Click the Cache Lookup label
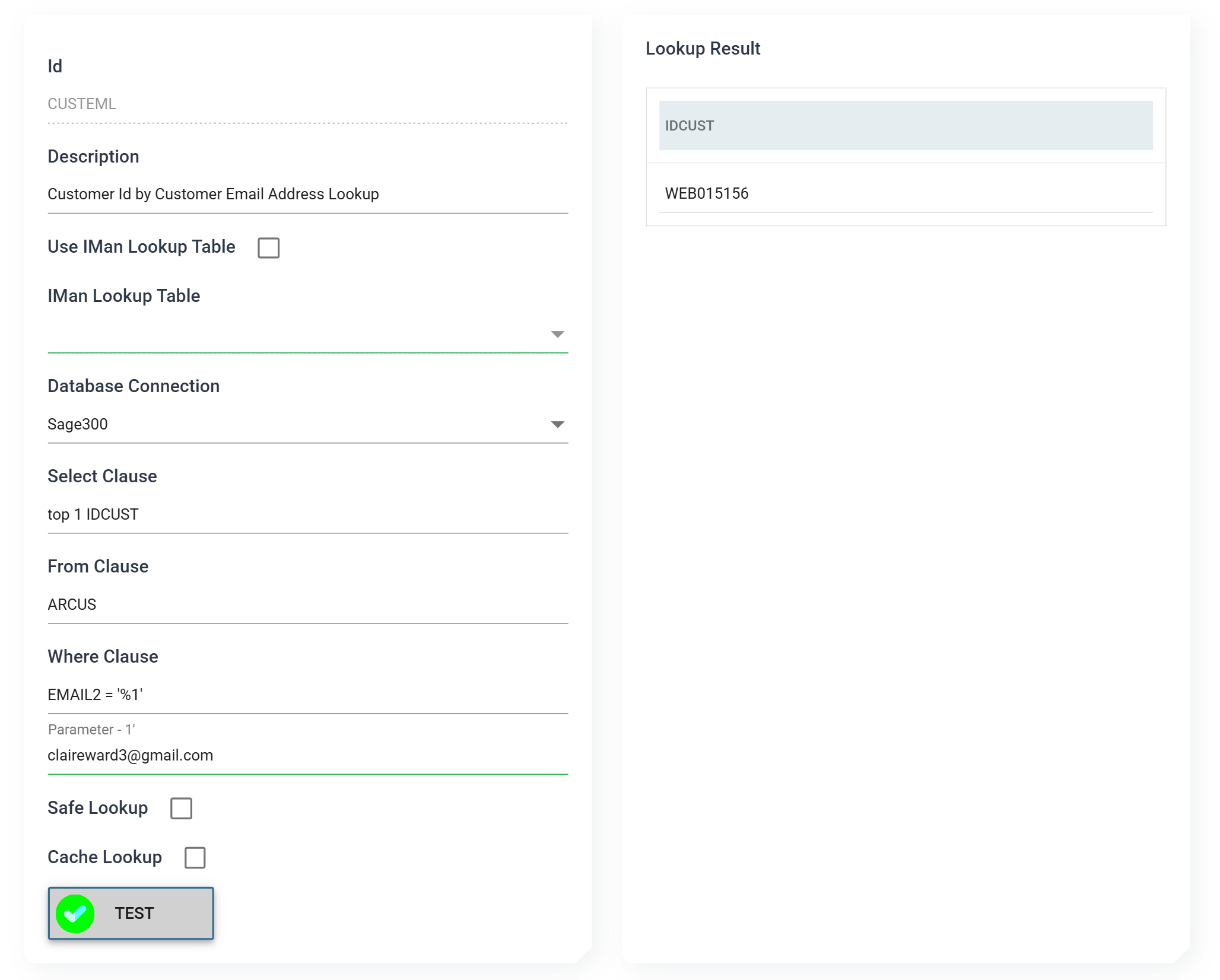 click(104, 857)
